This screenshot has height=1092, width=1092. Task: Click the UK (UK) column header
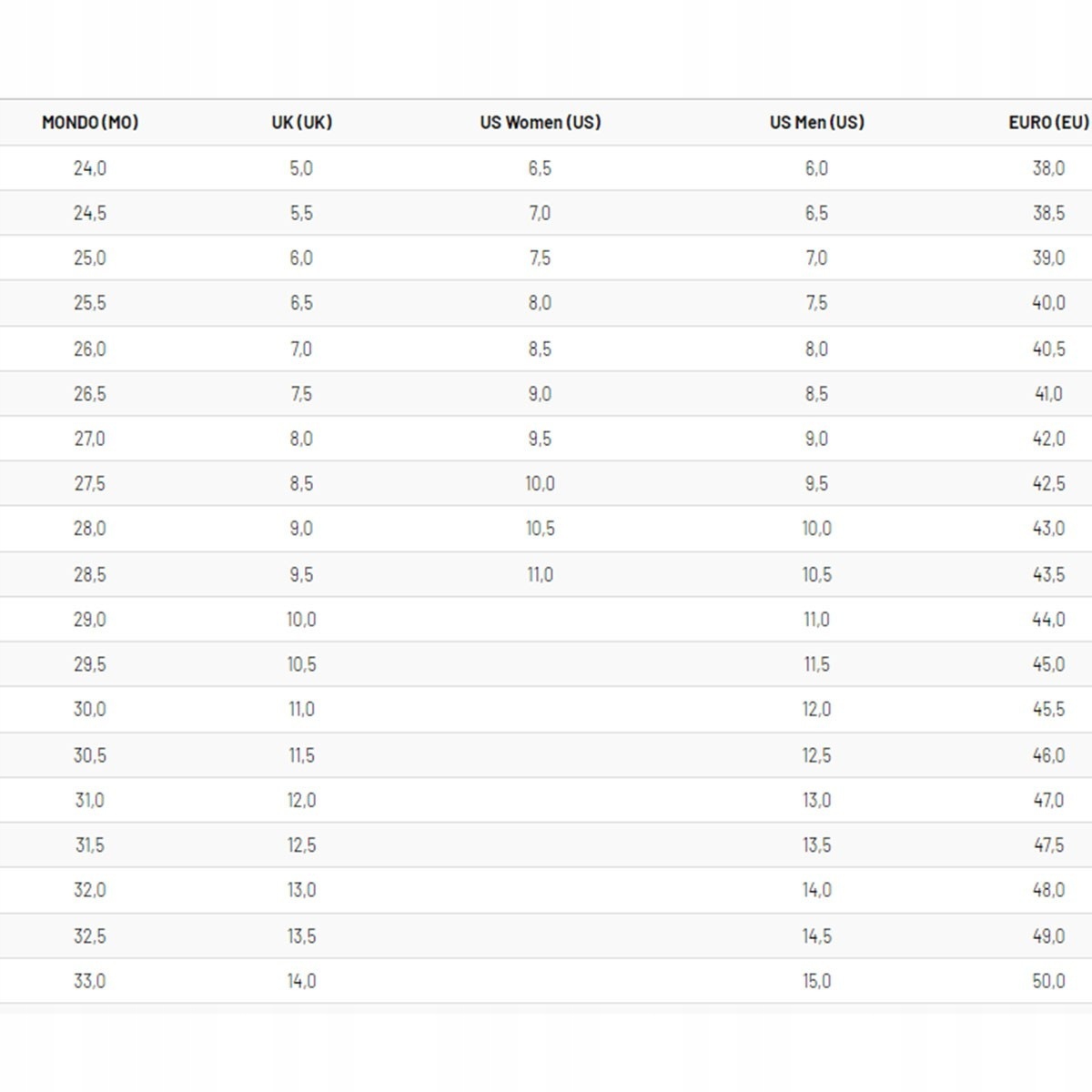pos(301,122)
